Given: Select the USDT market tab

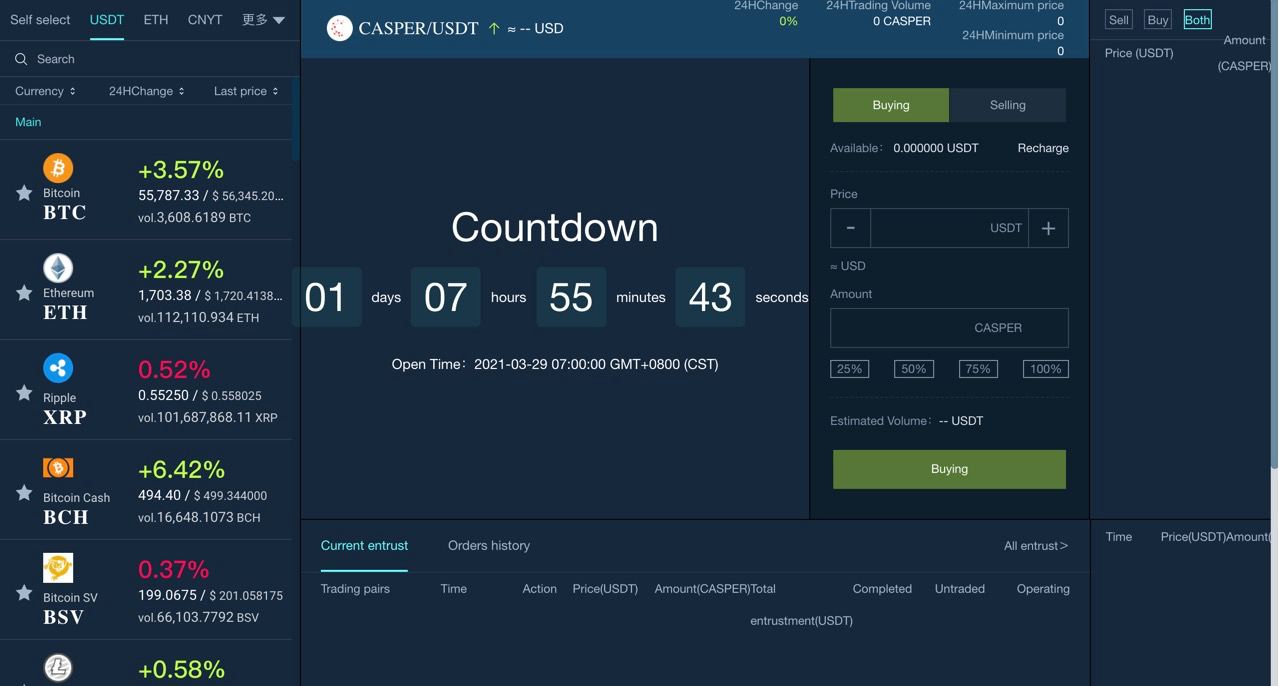Looking at the screenshot, I should 107,20.
